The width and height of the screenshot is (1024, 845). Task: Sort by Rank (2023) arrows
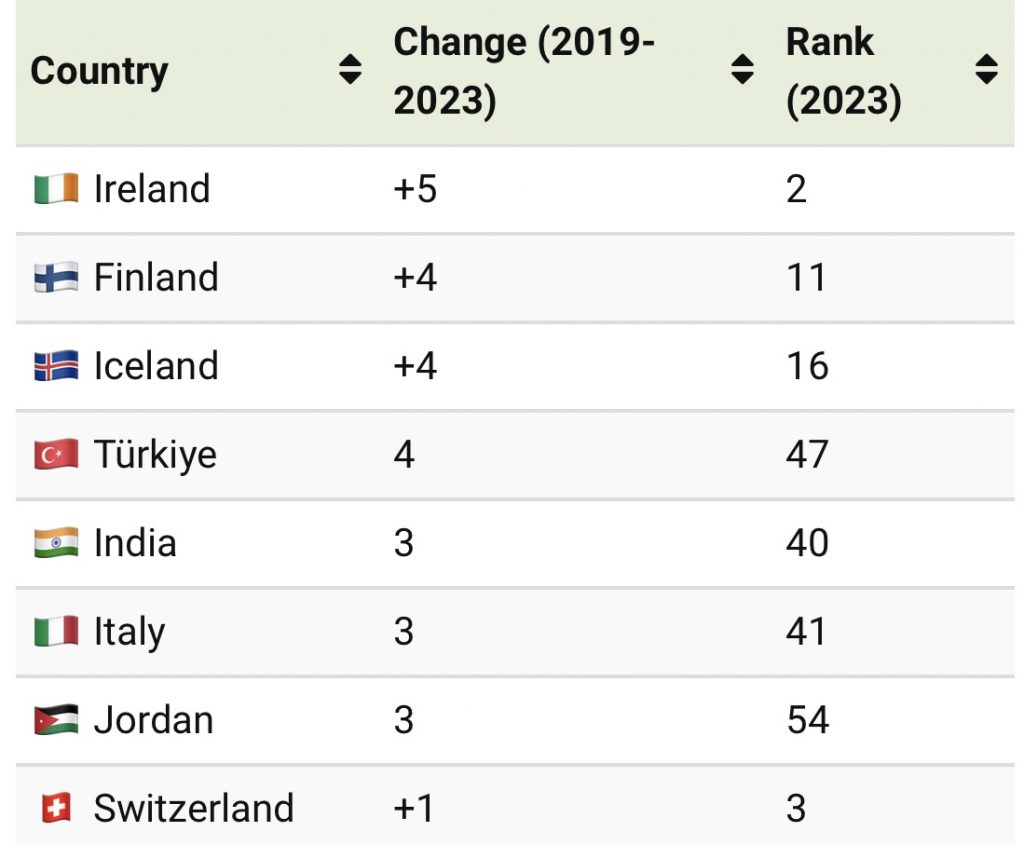986,70
